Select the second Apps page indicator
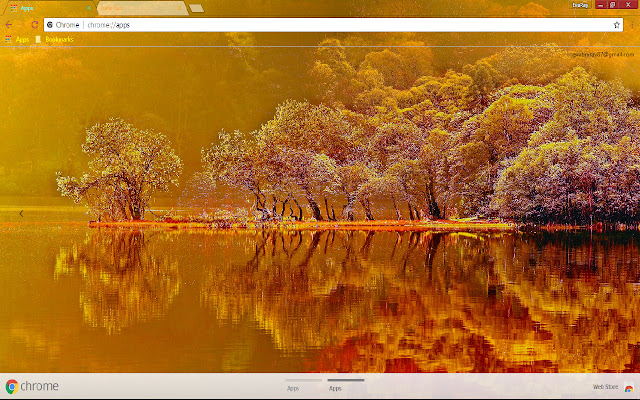Viewport: 640px width, 400px height. (346, 384)
